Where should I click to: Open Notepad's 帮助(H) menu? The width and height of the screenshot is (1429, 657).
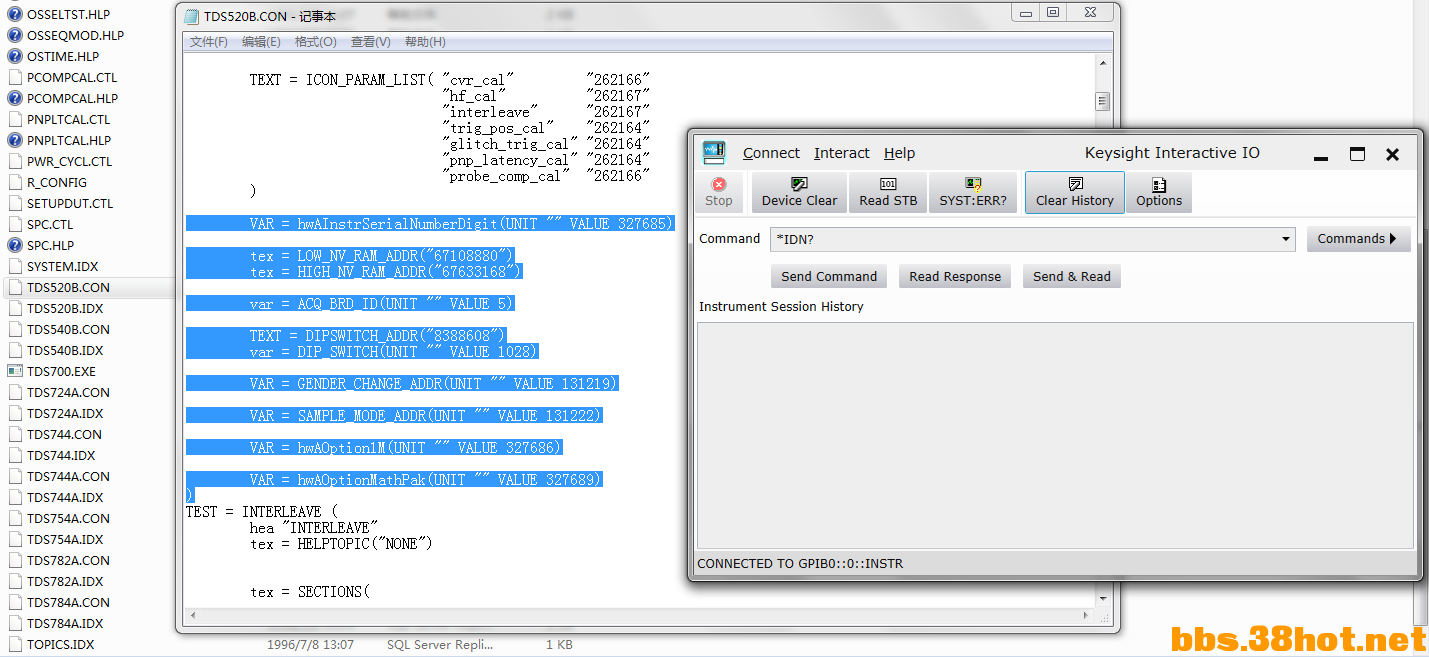coord(425,42)
